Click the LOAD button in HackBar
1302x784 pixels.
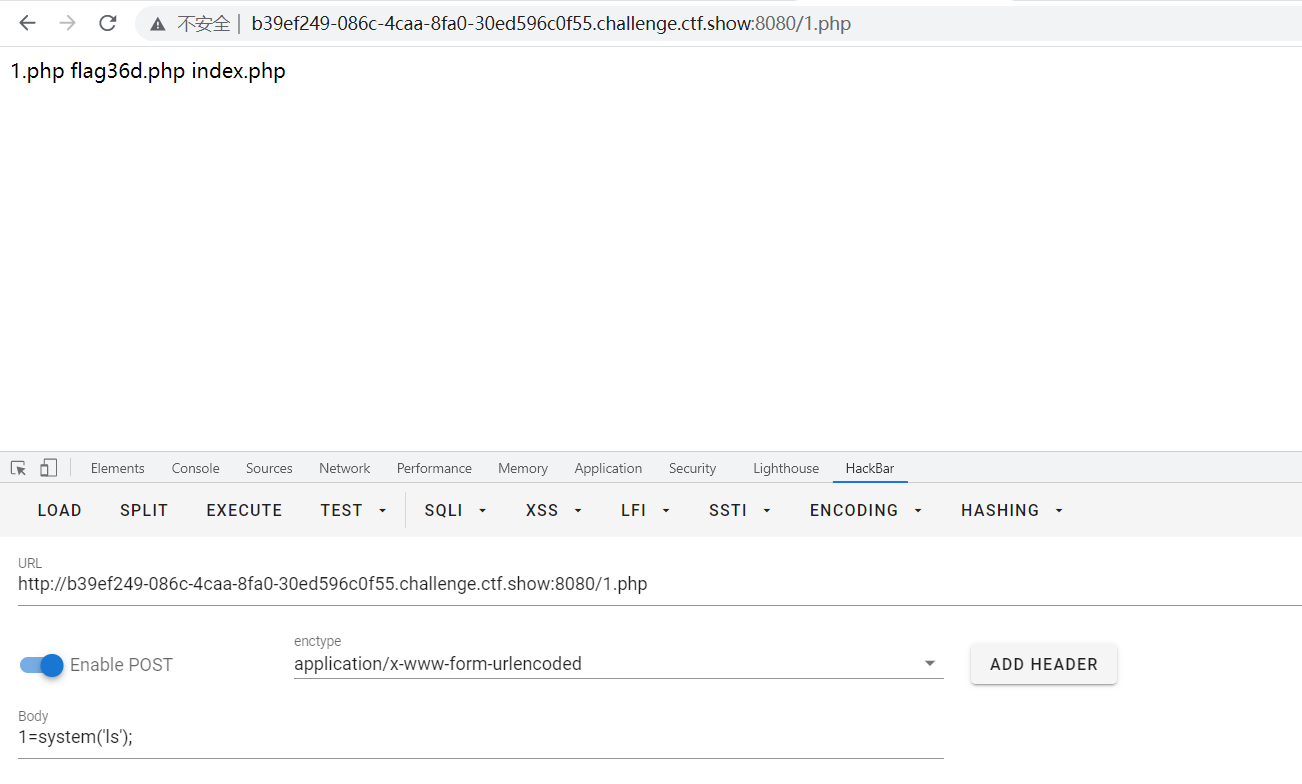pos(60,510)
